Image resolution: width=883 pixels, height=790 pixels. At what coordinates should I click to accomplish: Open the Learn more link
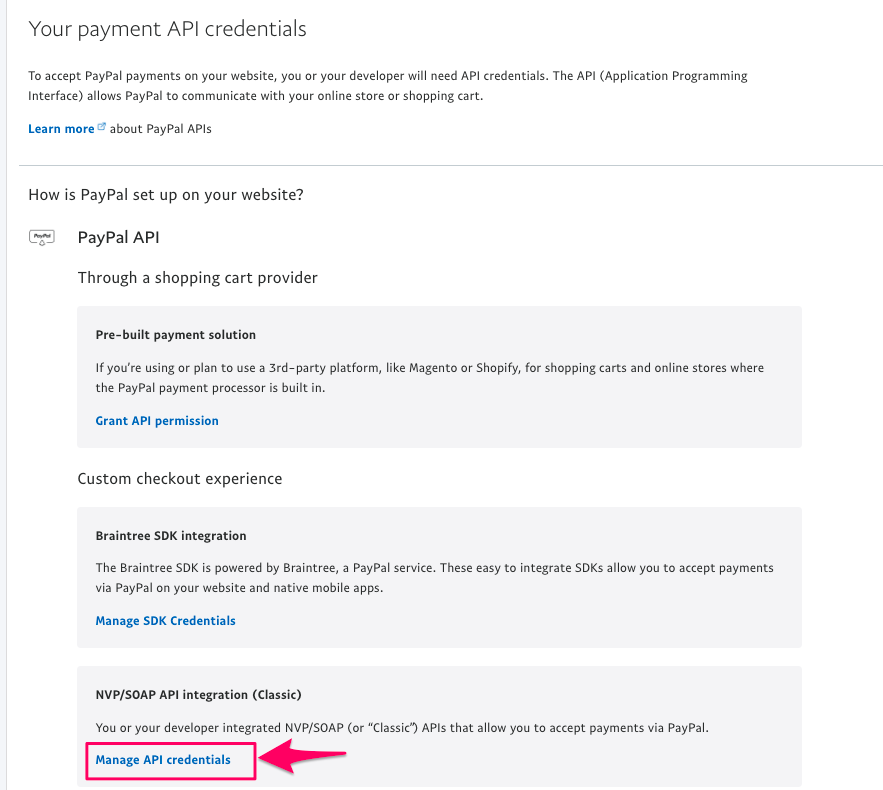coord(61,129)
